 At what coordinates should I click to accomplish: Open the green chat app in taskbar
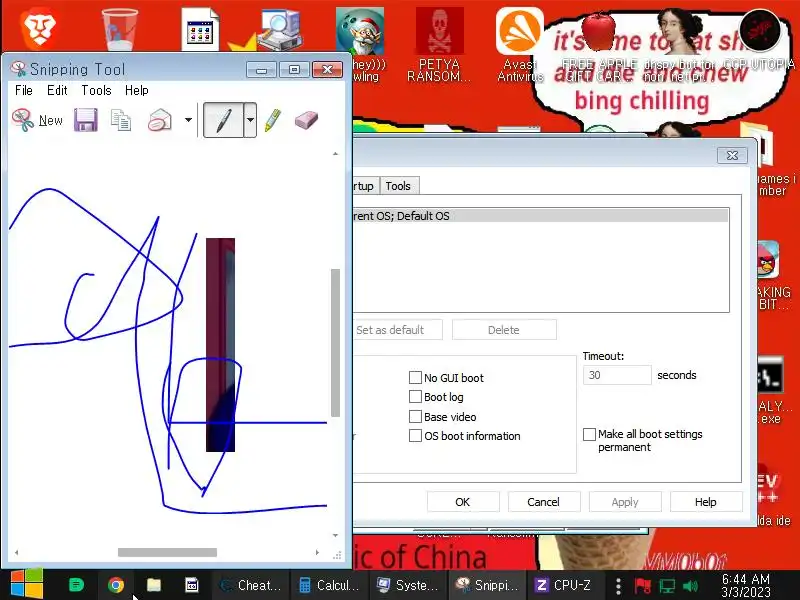(76, 585)
